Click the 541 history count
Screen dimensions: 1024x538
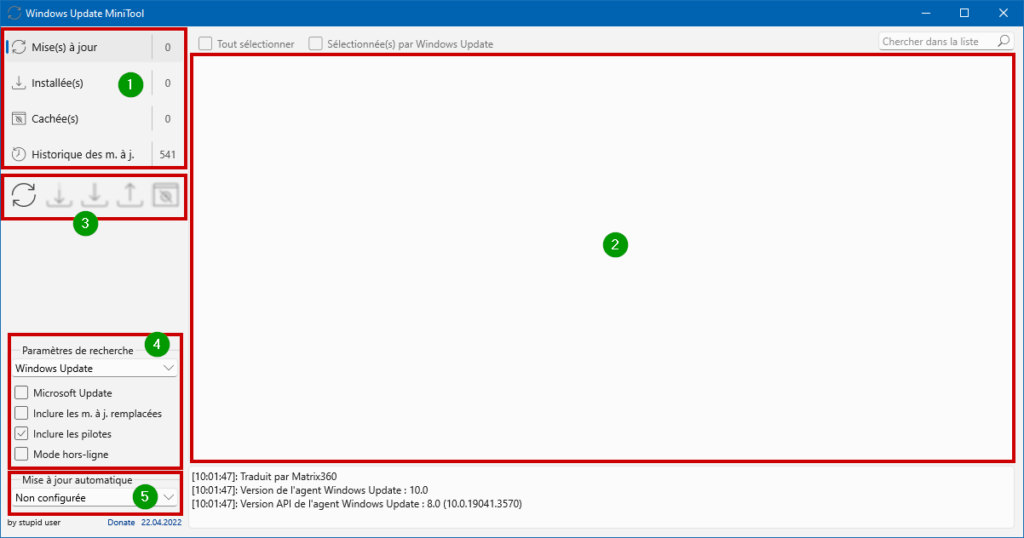[x=168, y=155]
